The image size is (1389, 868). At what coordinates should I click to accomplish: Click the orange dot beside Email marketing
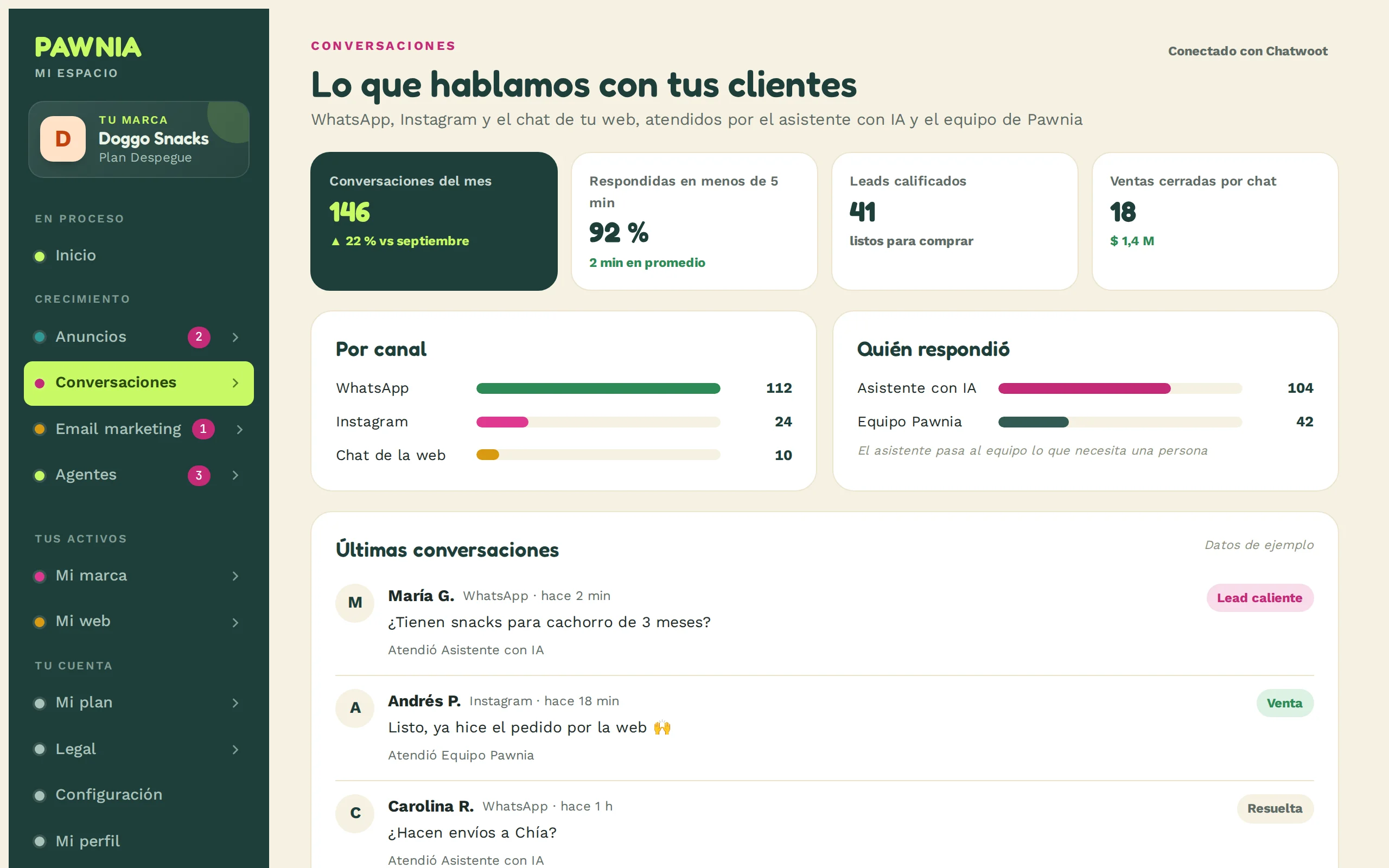click(40, 430)
